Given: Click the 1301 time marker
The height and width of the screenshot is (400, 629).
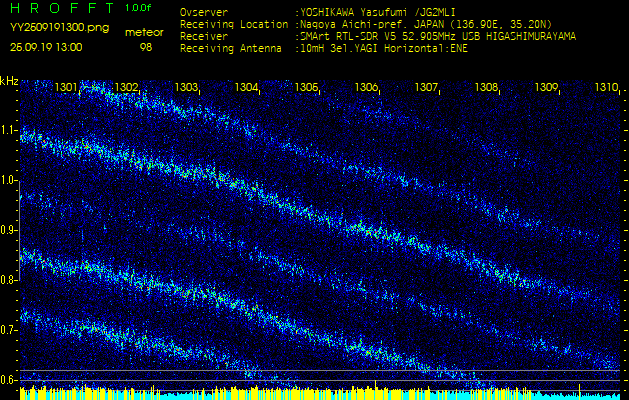Looking at the screenshot, I should [x=66, y=88].
